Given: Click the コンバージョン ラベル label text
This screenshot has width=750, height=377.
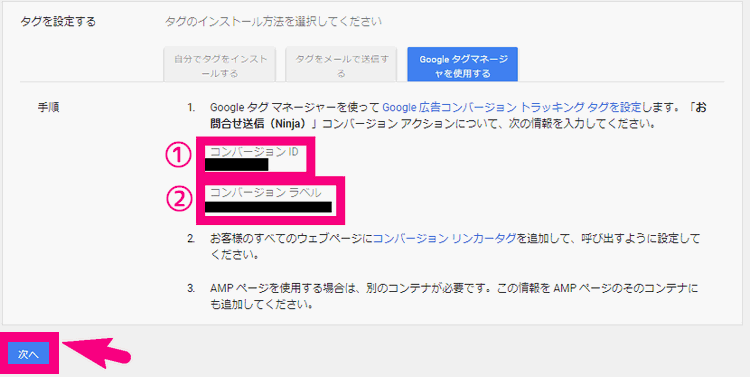Looking at the screenshot, I should pos(266,193).
